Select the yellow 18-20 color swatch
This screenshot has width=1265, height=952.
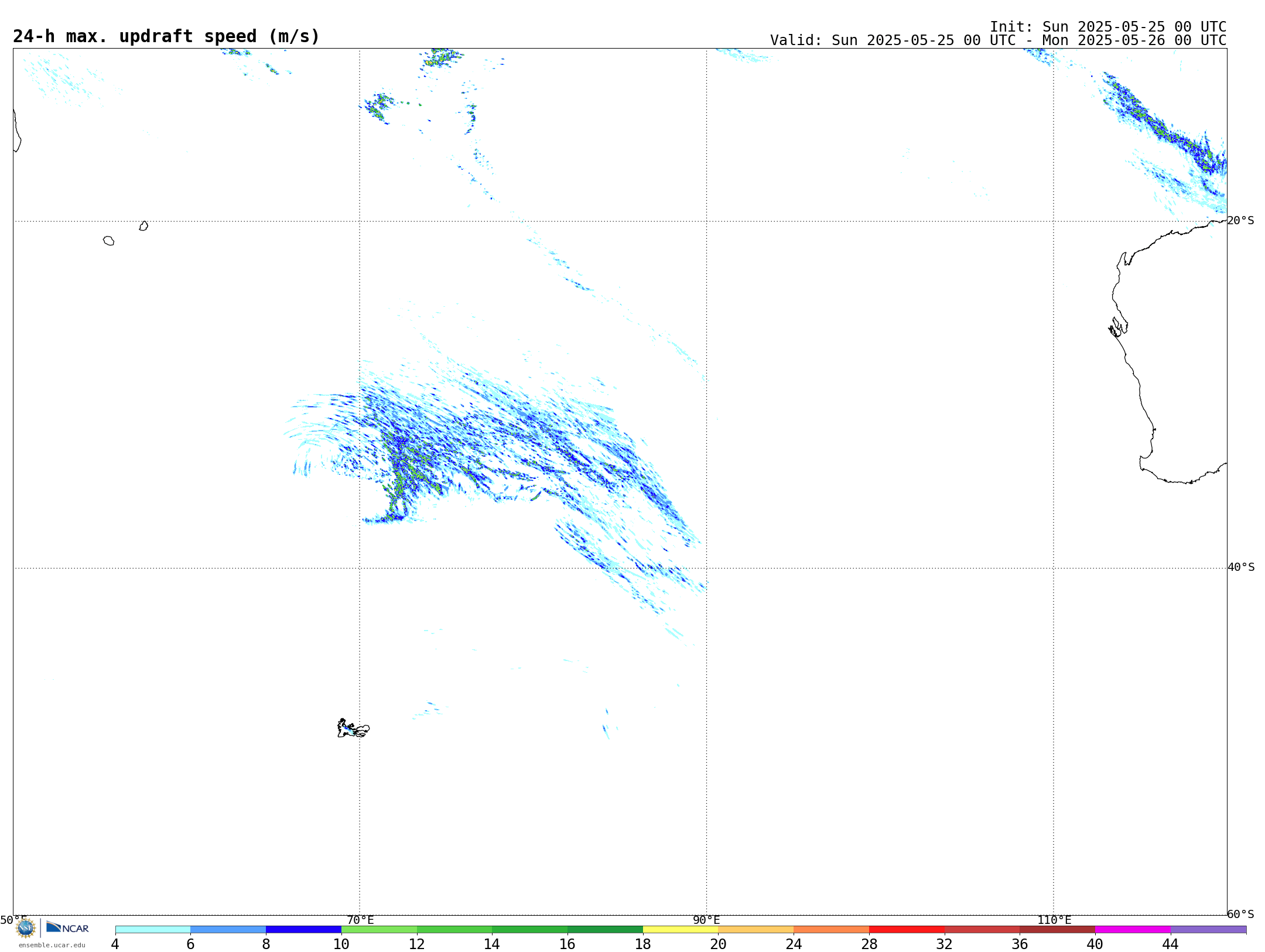coord(681,929)
